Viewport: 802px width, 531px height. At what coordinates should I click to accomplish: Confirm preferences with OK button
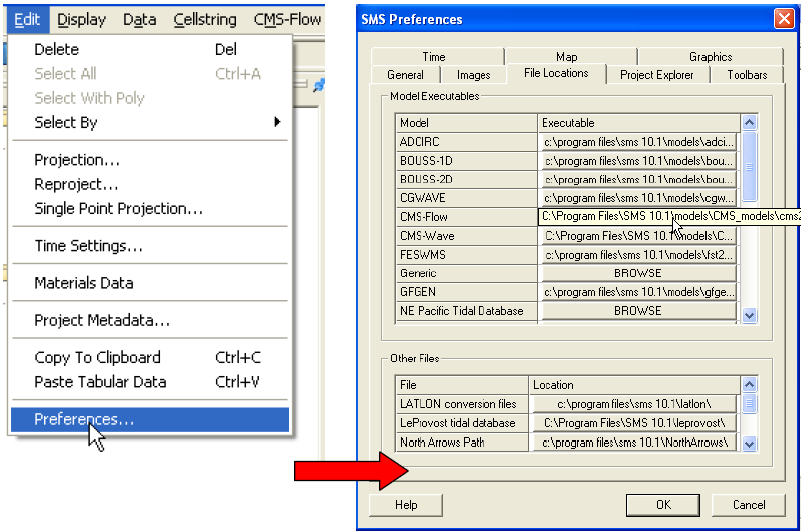click(663, 505)
